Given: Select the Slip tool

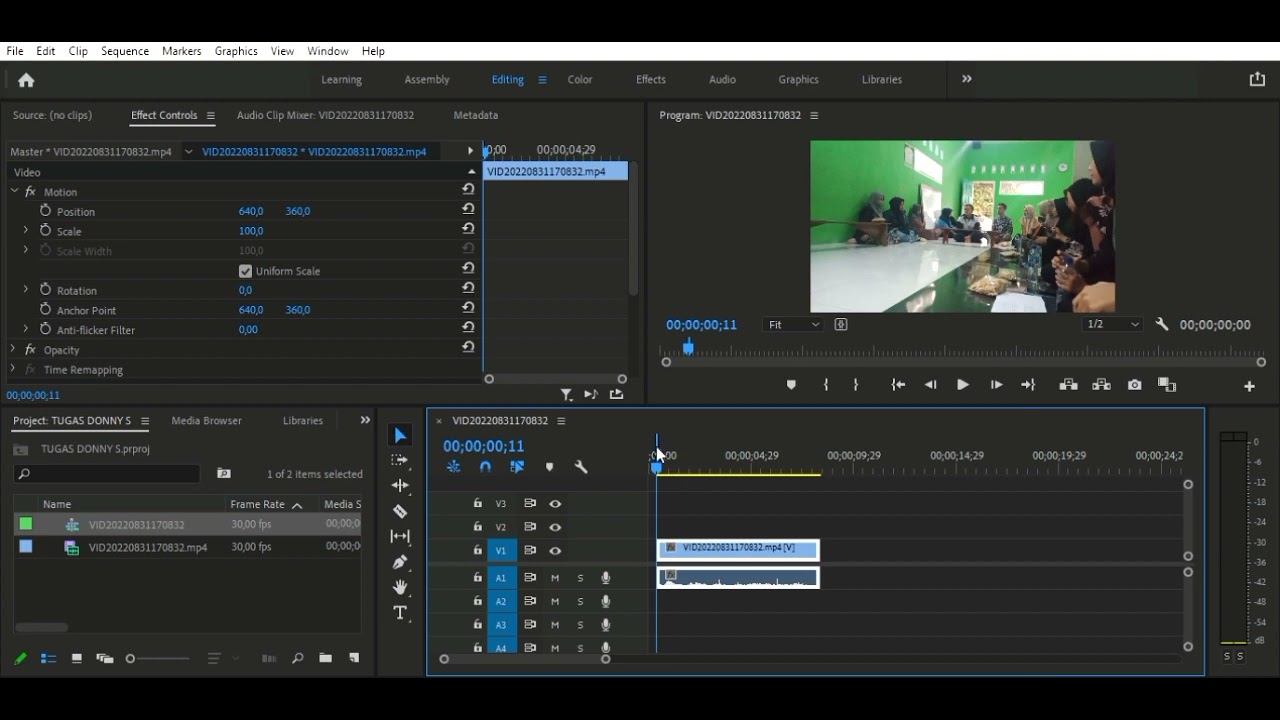Looking at the screenshot, I should coord(400,536).
